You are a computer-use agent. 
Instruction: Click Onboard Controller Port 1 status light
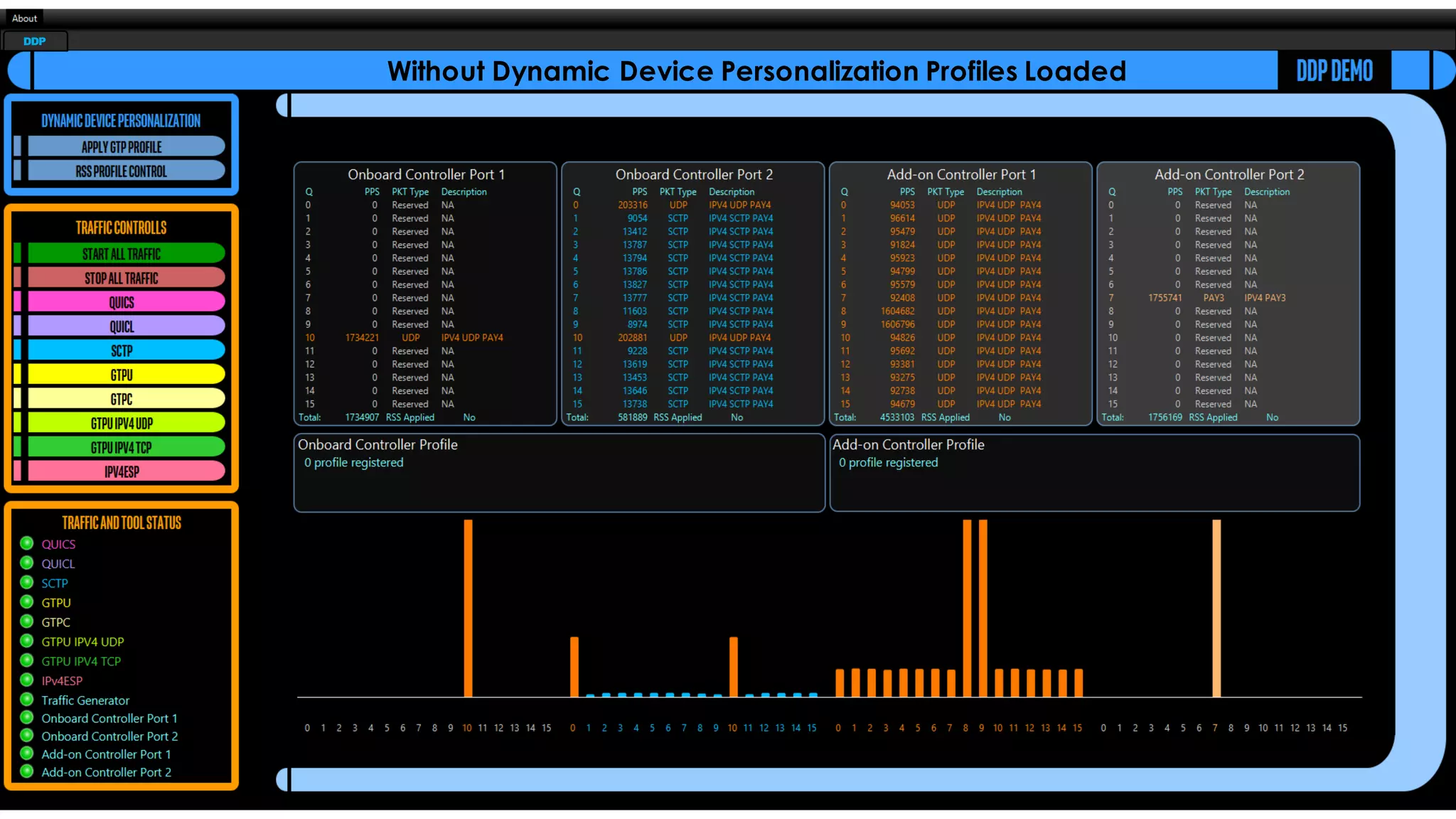pyautogui.click(x=27, y=717)
